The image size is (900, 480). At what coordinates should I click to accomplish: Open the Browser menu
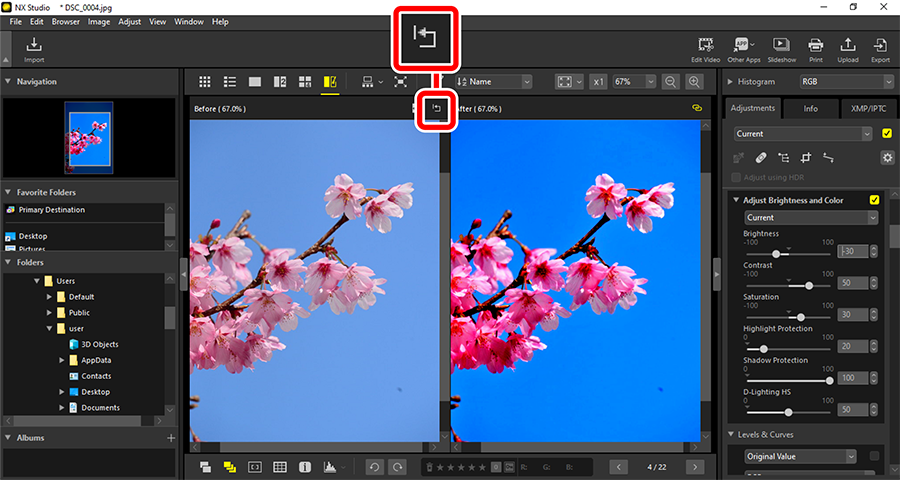[x=66, y=22]
